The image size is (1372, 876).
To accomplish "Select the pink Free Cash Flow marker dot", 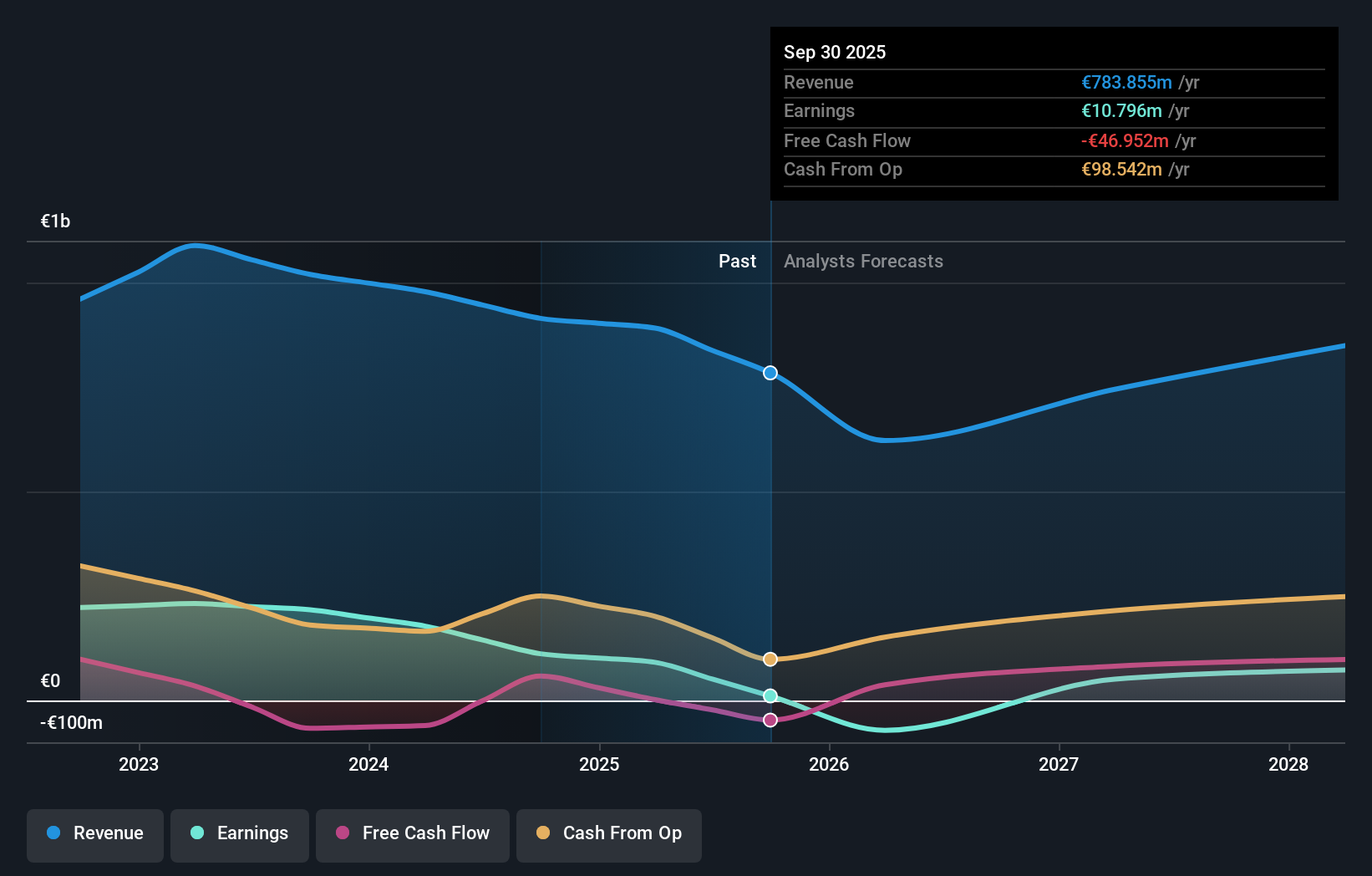I will (x=770, y=720).
